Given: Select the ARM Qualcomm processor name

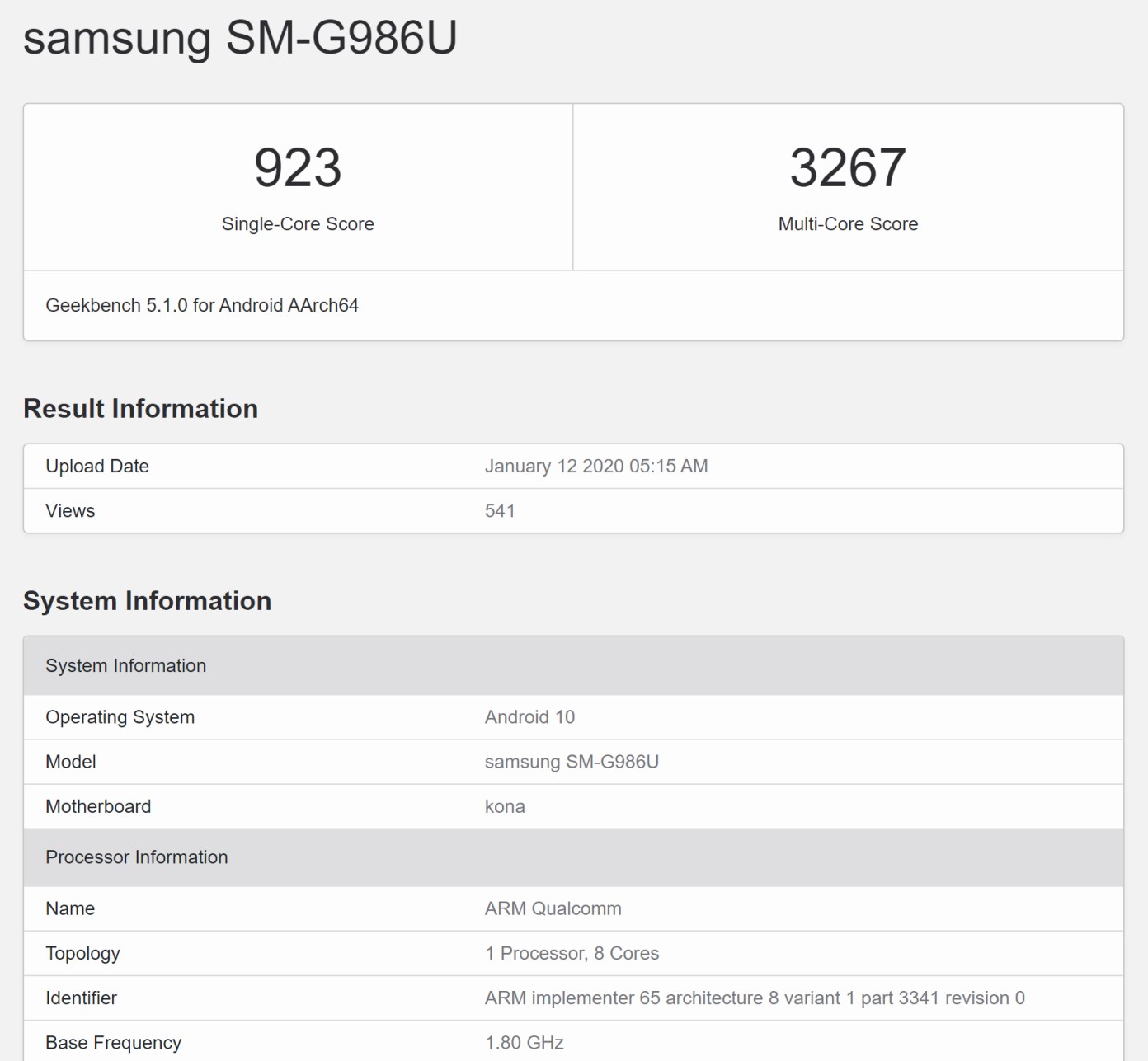Looking at the screenshot, I should point(553,908).
